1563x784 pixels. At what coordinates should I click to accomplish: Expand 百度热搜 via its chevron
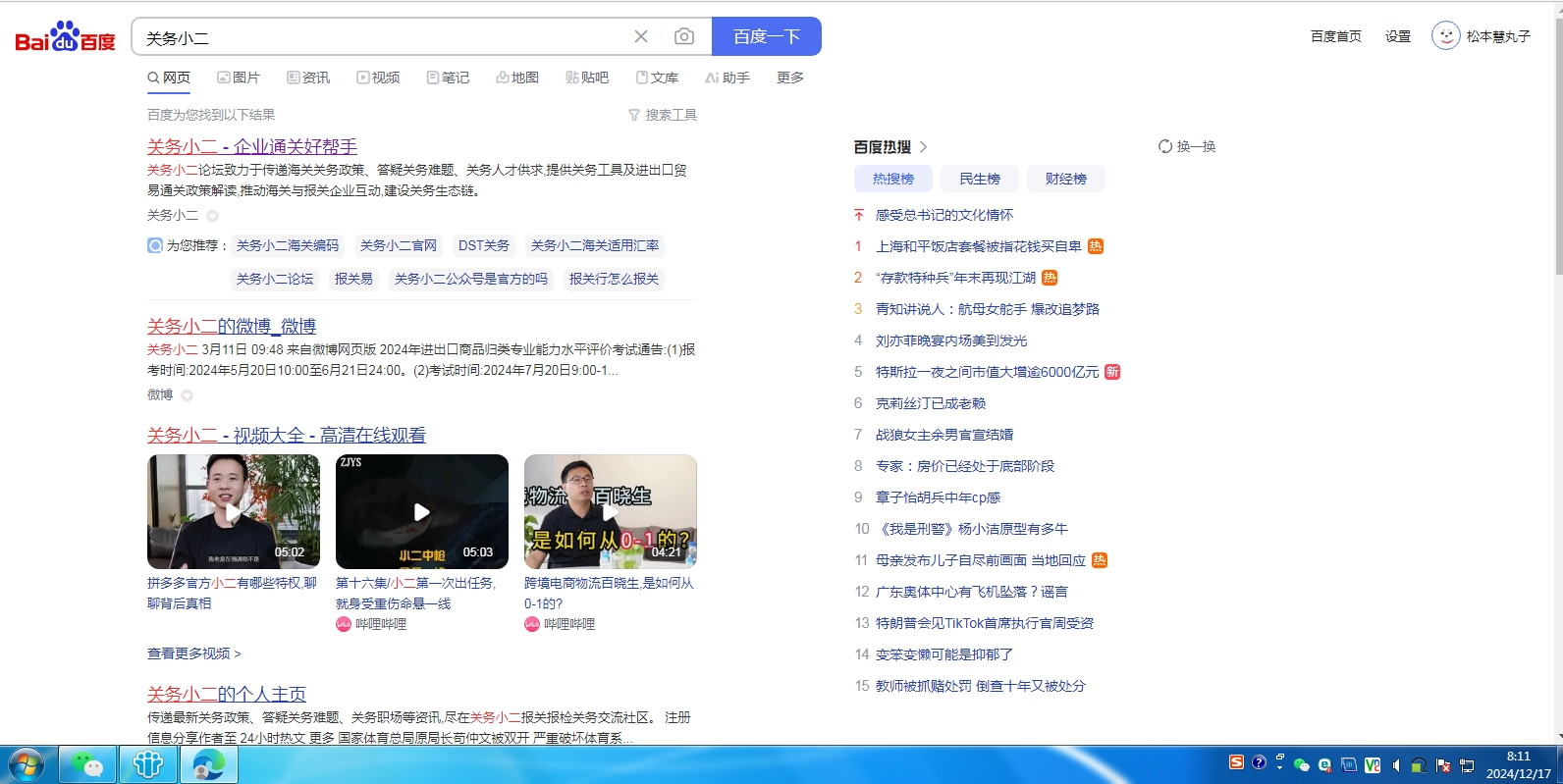(x=923, y=147)
